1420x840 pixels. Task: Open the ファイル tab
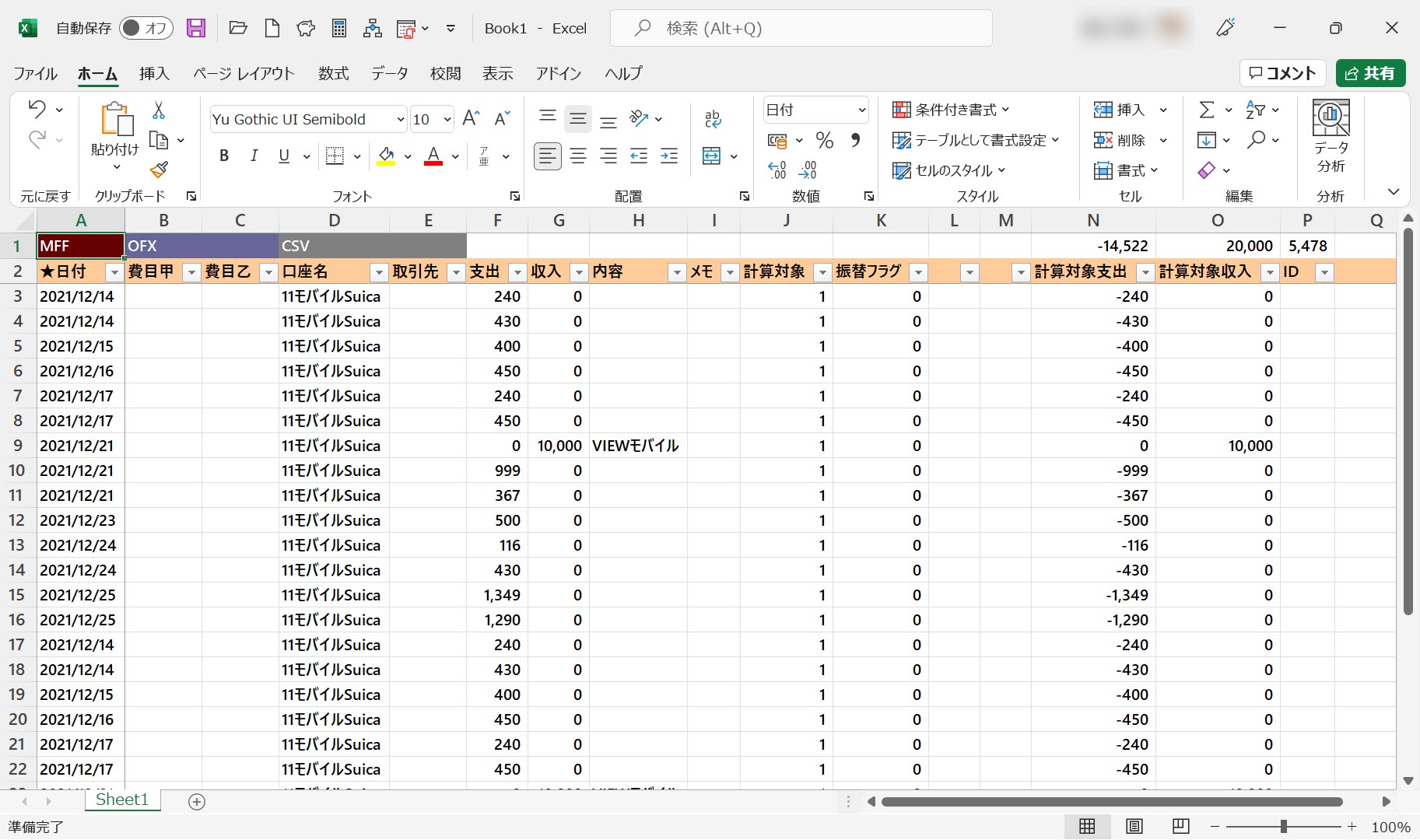coord(35,73)
